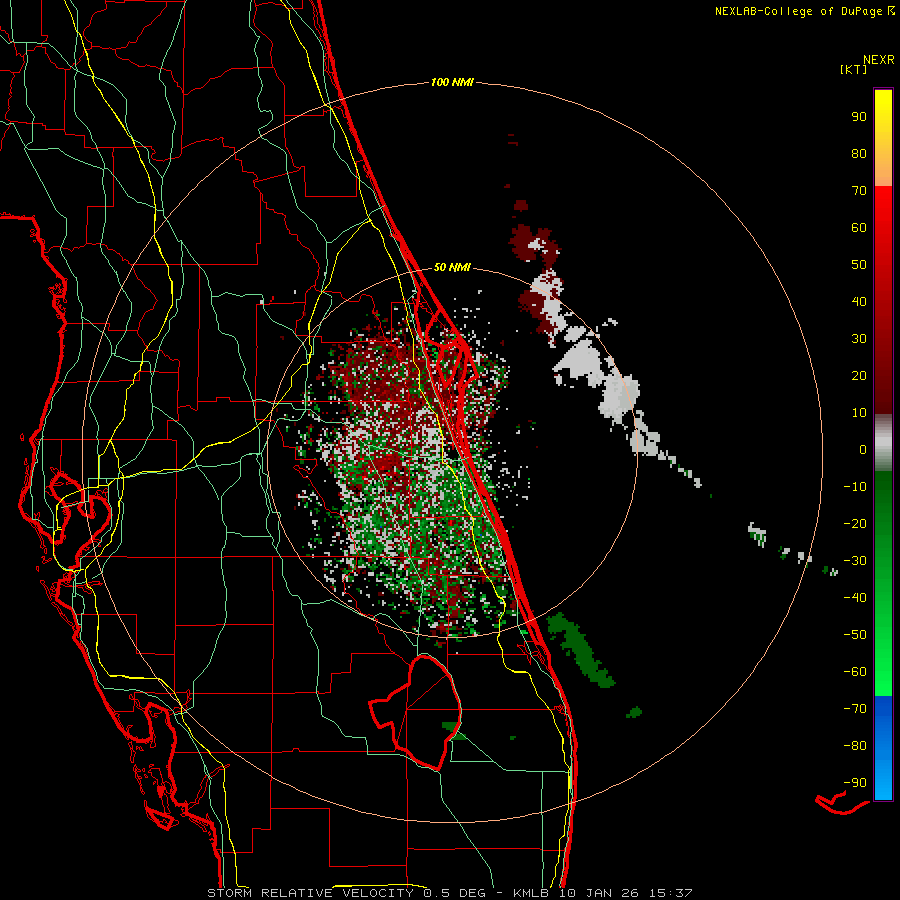Click the positive 70 scale value

coord(859,191)
